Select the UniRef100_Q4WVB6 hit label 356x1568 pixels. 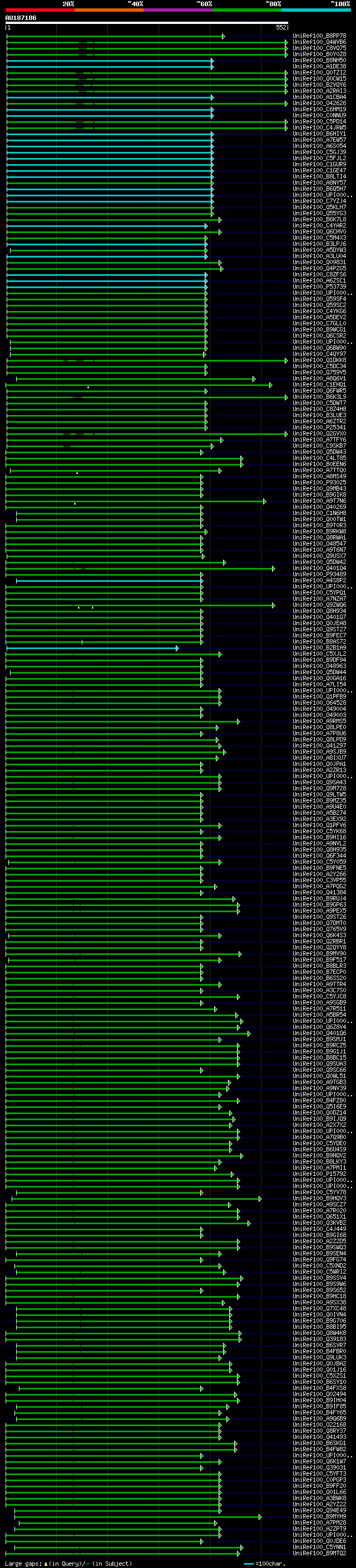point(319,43)
